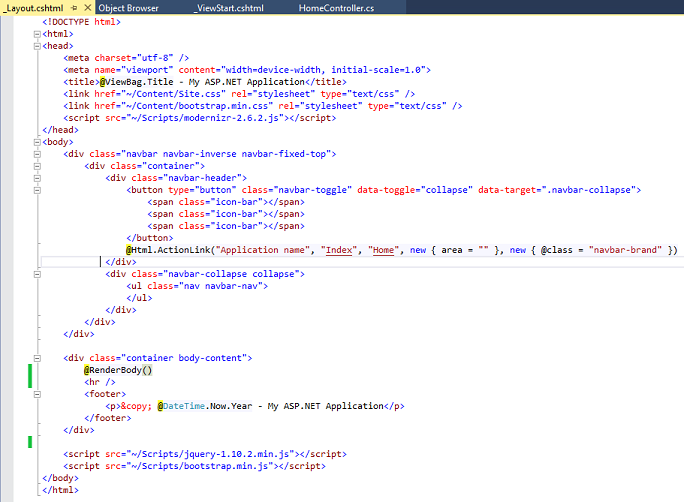Click the <!DOCTYPE html> line

point(81,22)
